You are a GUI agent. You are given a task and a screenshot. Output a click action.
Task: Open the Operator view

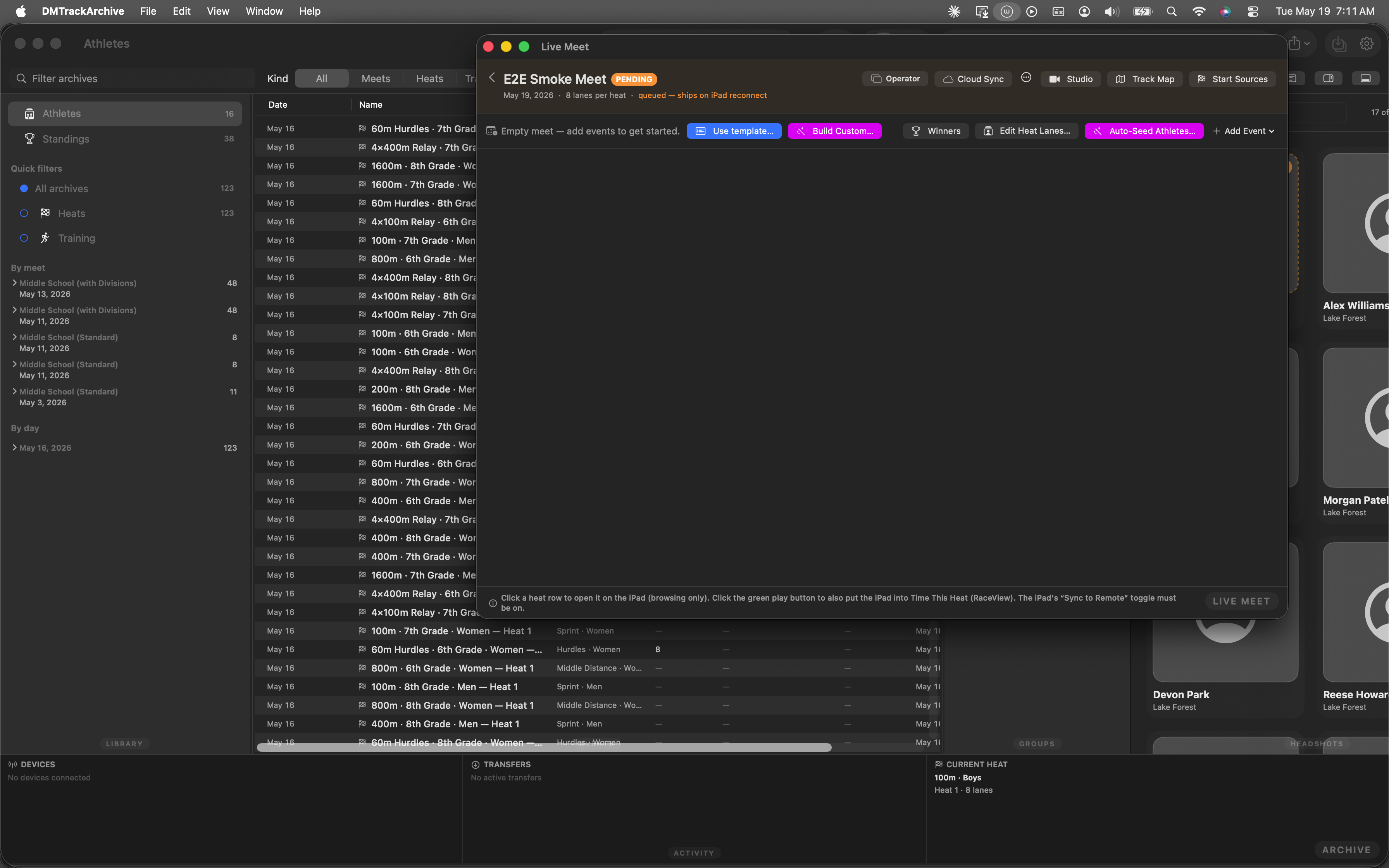pyautogui.click(x=895, y=79)
